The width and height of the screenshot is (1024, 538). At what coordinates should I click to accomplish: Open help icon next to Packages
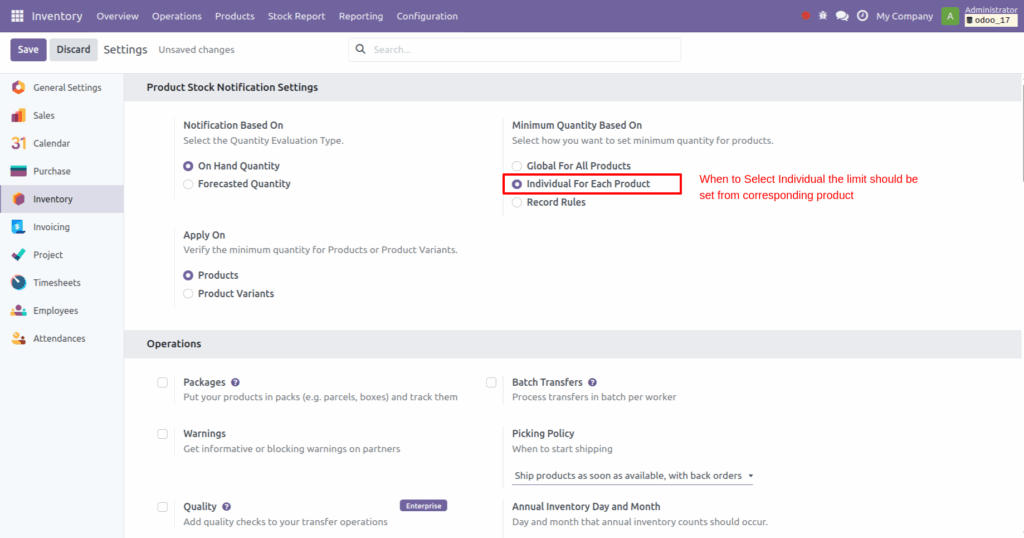(235, 383)
